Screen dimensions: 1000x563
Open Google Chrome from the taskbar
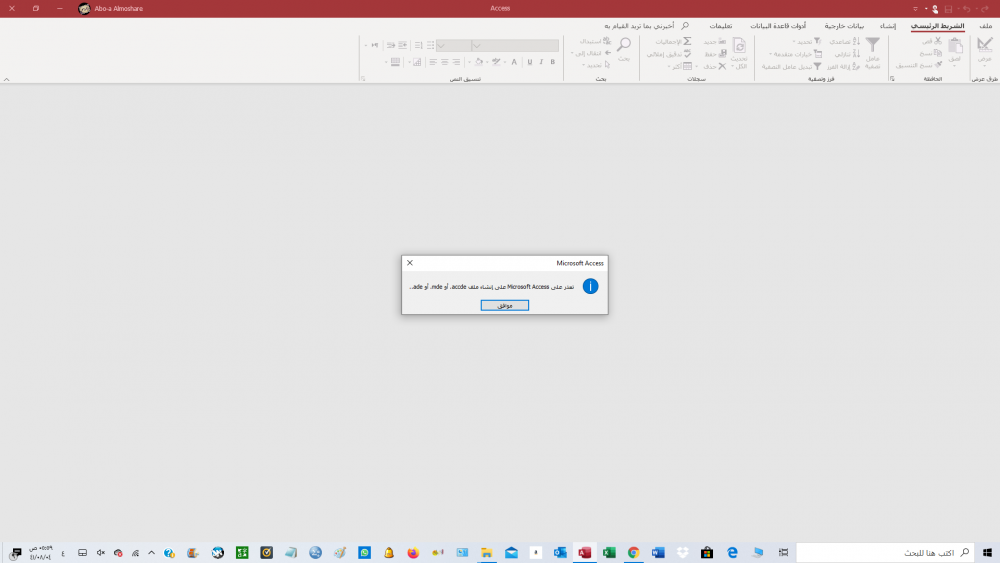pos(633,553)
